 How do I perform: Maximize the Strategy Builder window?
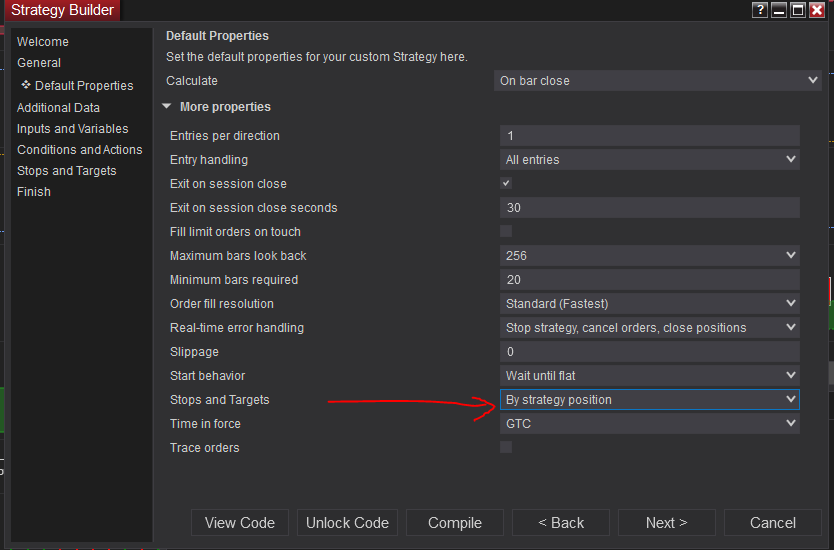(x=798, y=10)
